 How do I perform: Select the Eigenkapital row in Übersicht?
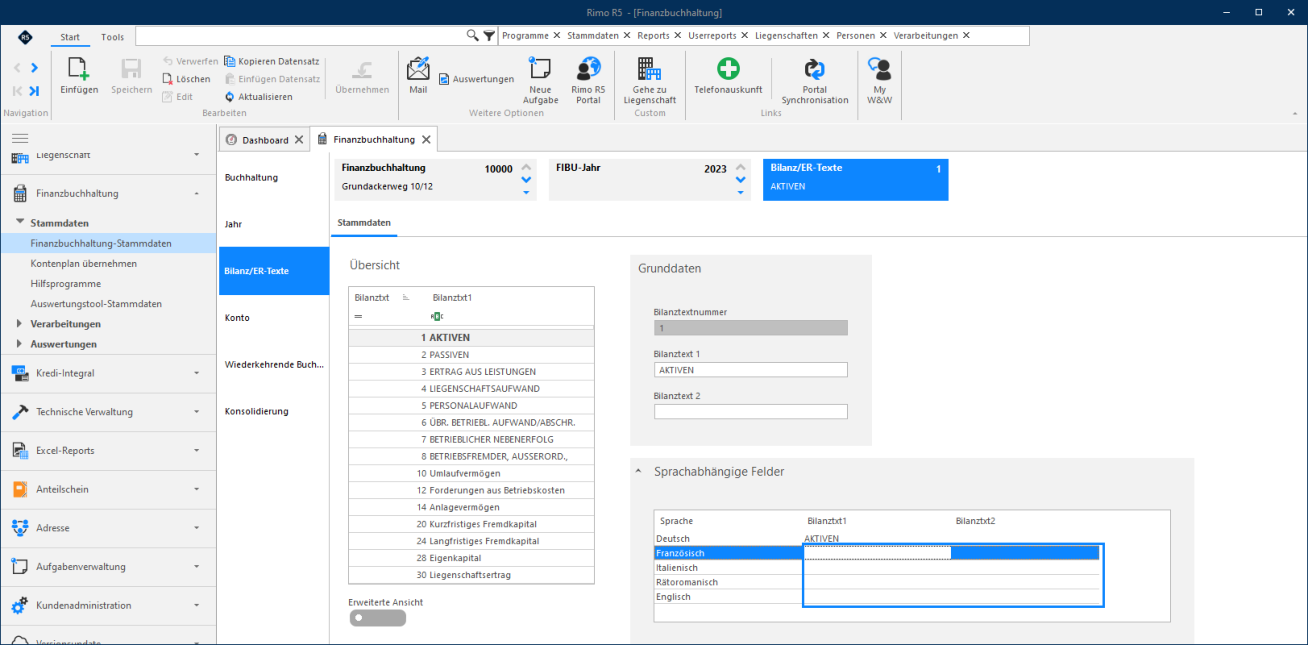(471, 558)
